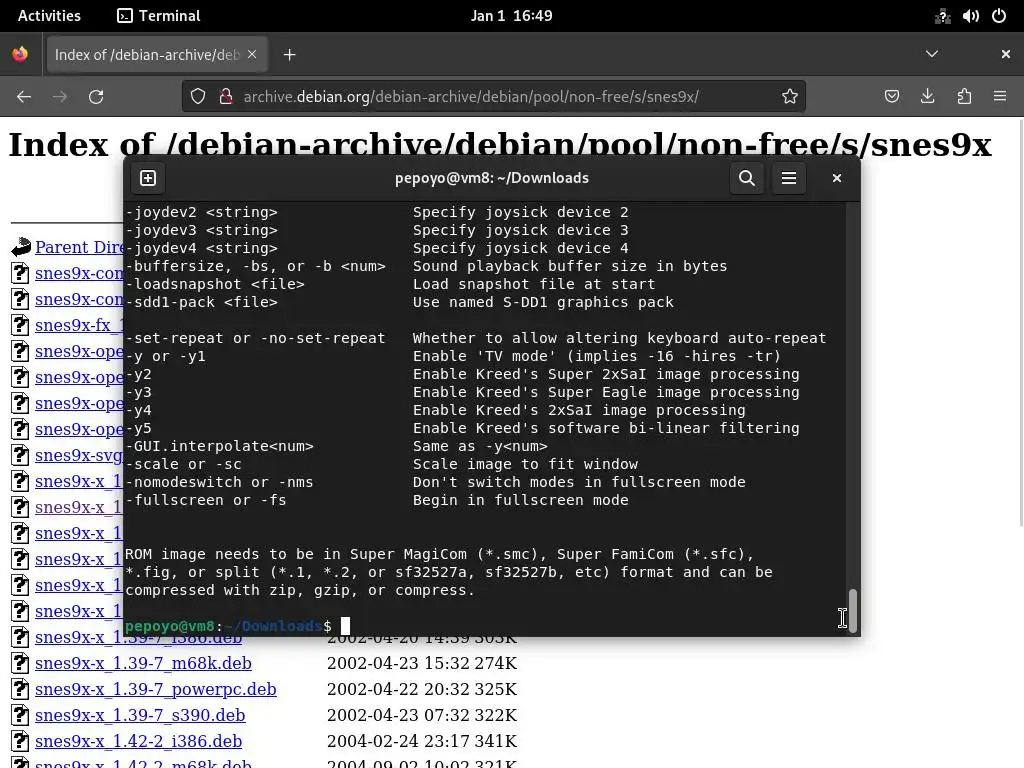The height and width of the screenshot is (768, 1024).
Task: Click file icon beside snes9x-x_1.39-7_m68k.deb
Action: [20, 663]
